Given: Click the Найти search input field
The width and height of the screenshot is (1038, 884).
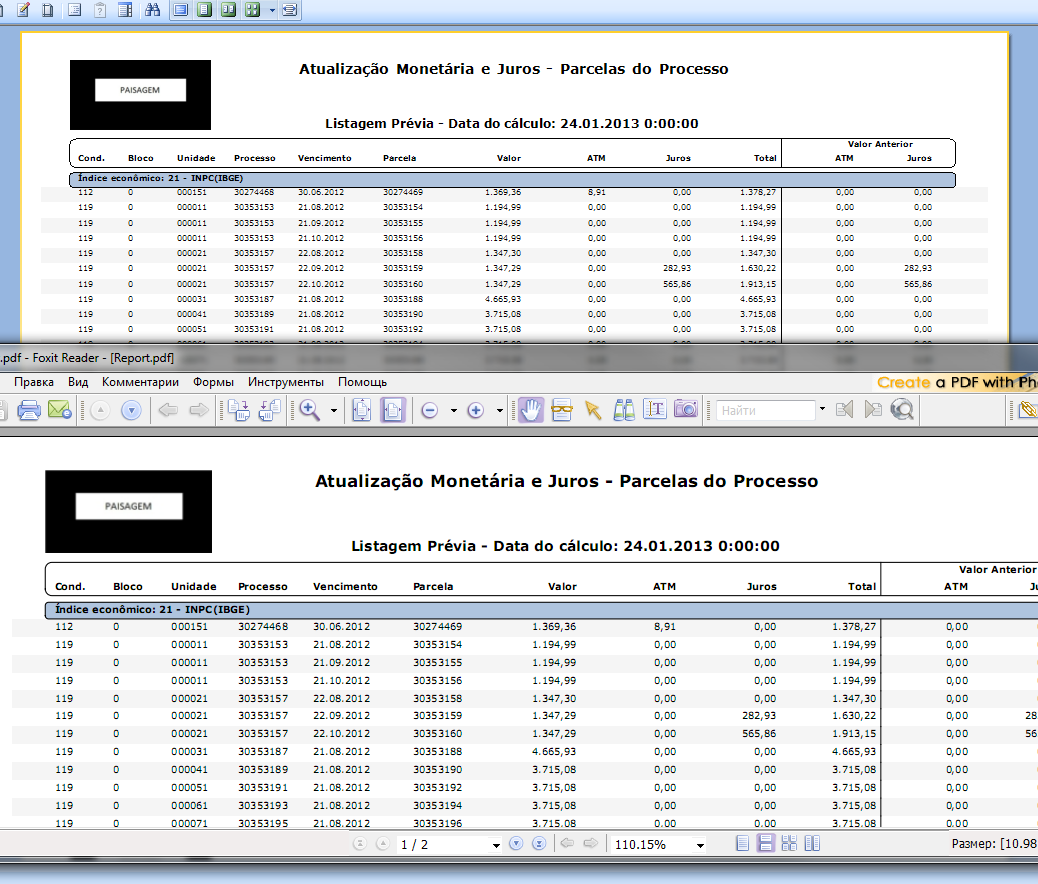Looking at the screenshot, I should [x=765, y=411].
